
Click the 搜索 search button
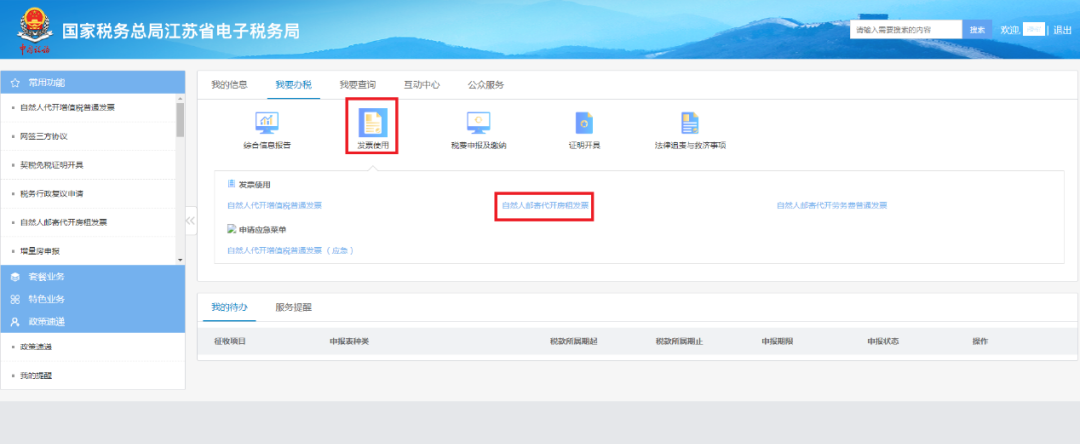pyautogui.click(x=977, y=30)
